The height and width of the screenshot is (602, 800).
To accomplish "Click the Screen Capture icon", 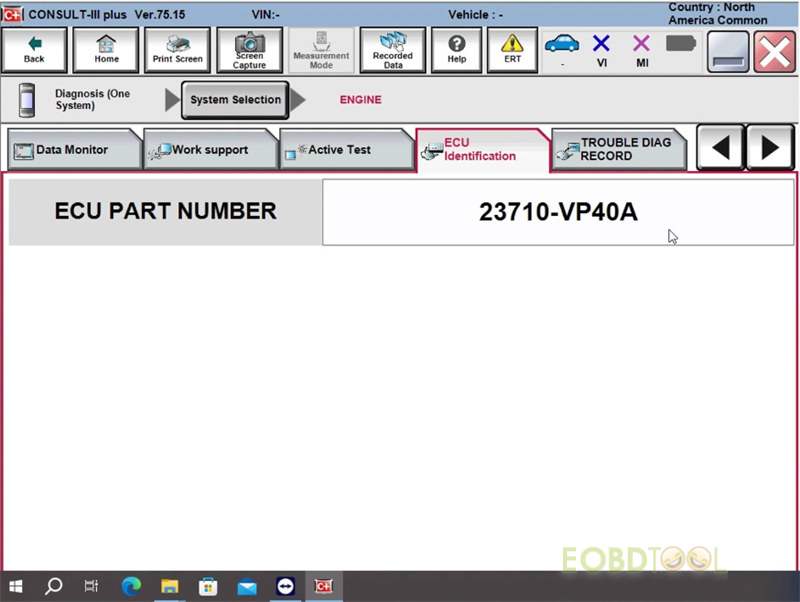I will (x=249, y=50).
